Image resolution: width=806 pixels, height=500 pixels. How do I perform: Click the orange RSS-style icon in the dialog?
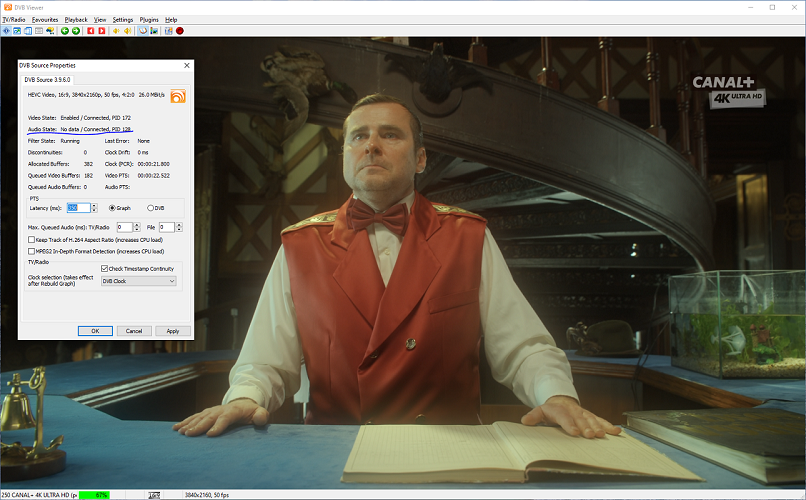[178, 96]
